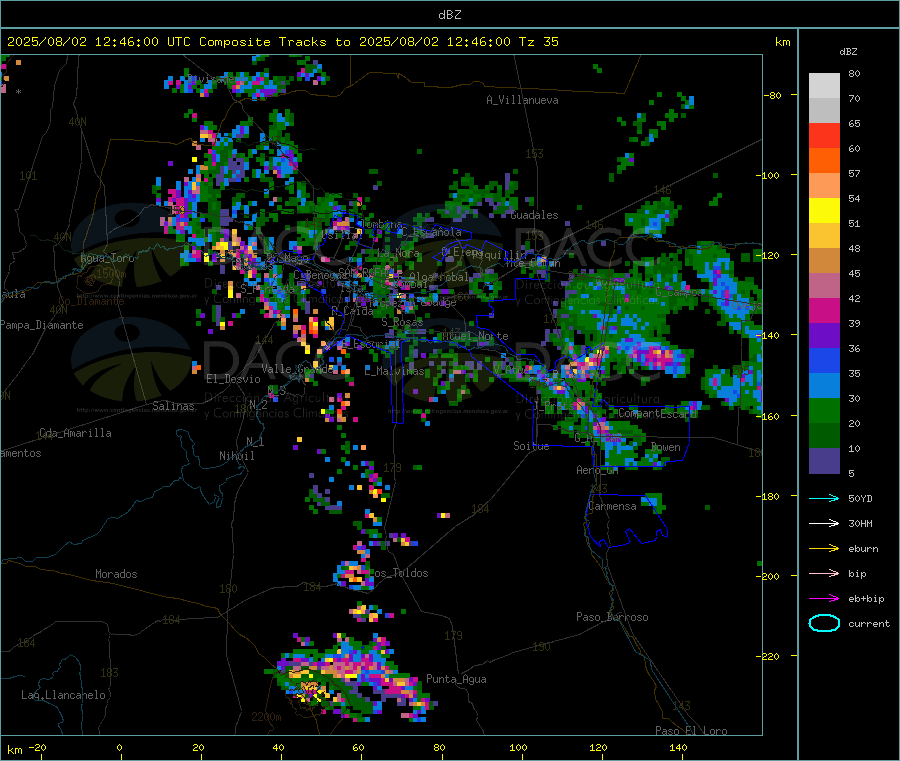Click the Valle_Grande map label
The image size is (900, 761).
click(x=297, y=369)
